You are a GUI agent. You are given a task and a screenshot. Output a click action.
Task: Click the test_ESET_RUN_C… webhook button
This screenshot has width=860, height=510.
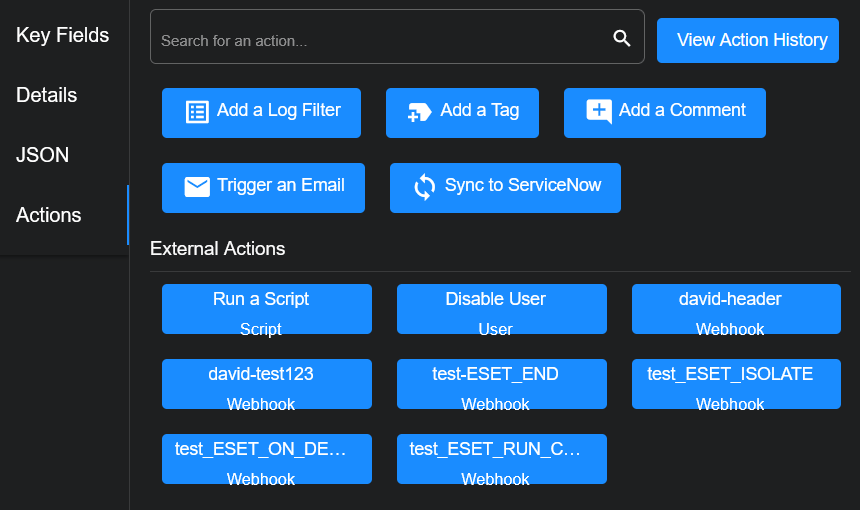tap(501, 459)
